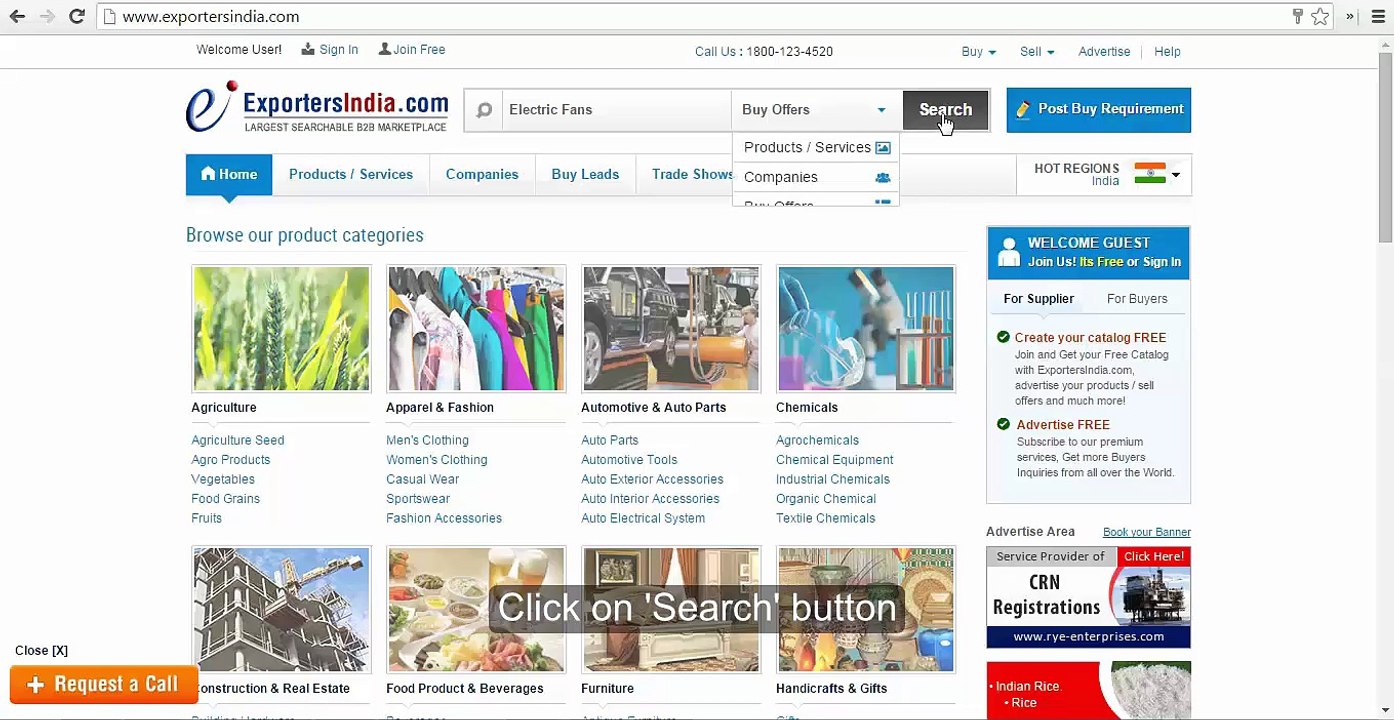
Task: Click the Agriculture Seed link
Action: click(238, 440)
